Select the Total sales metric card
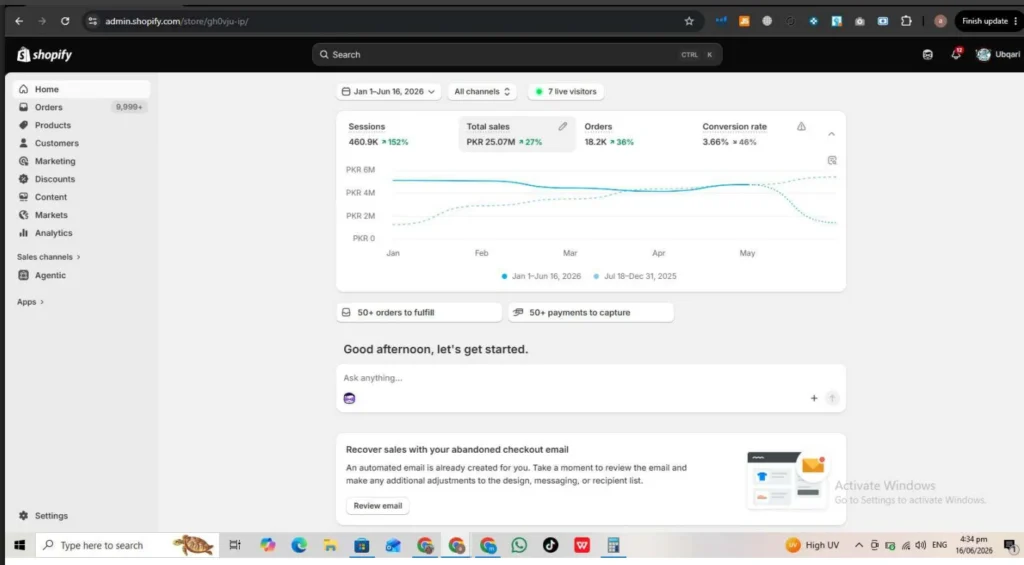1024x565 pixels. coord(516,134)
